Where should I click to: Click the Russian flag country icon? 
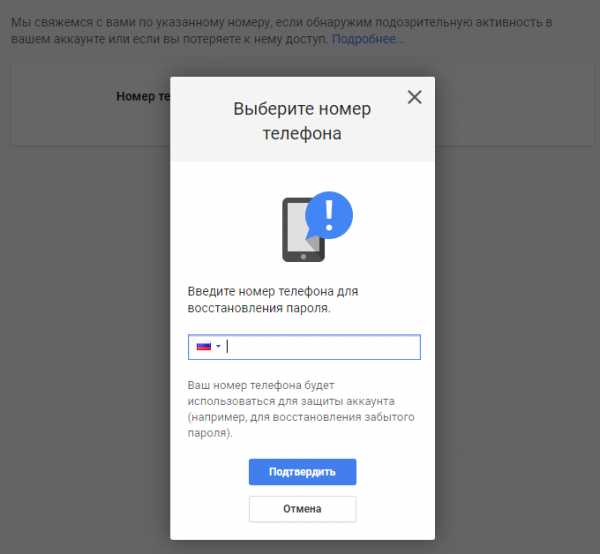(204, 347)
